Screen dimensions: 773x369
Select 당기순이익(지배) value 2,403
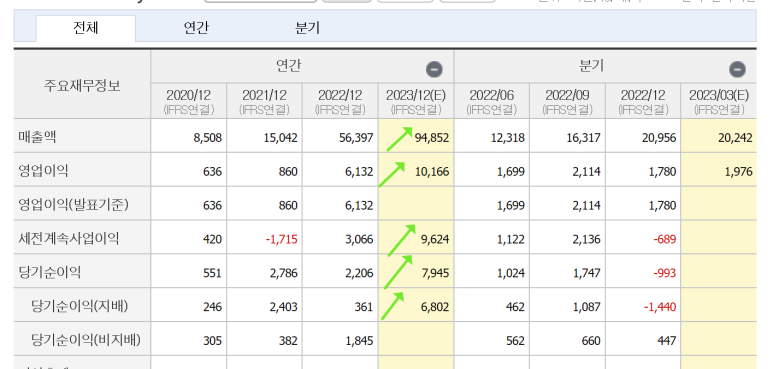(x=283, y=307)
